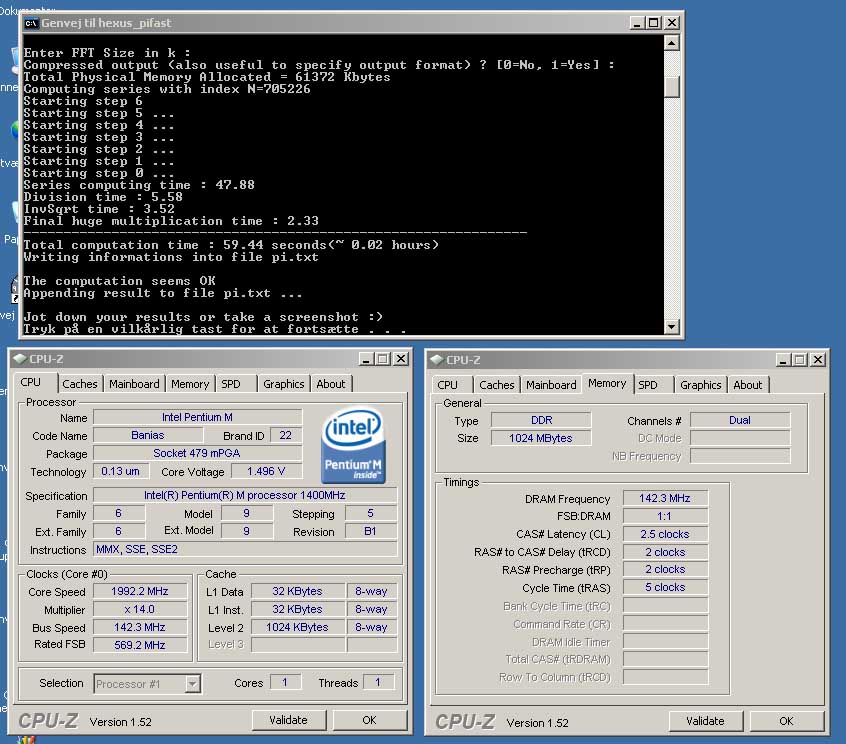
Task: Click 'Total computation time : 59.44 seconds' line
Action: click(x=231, y=245)
